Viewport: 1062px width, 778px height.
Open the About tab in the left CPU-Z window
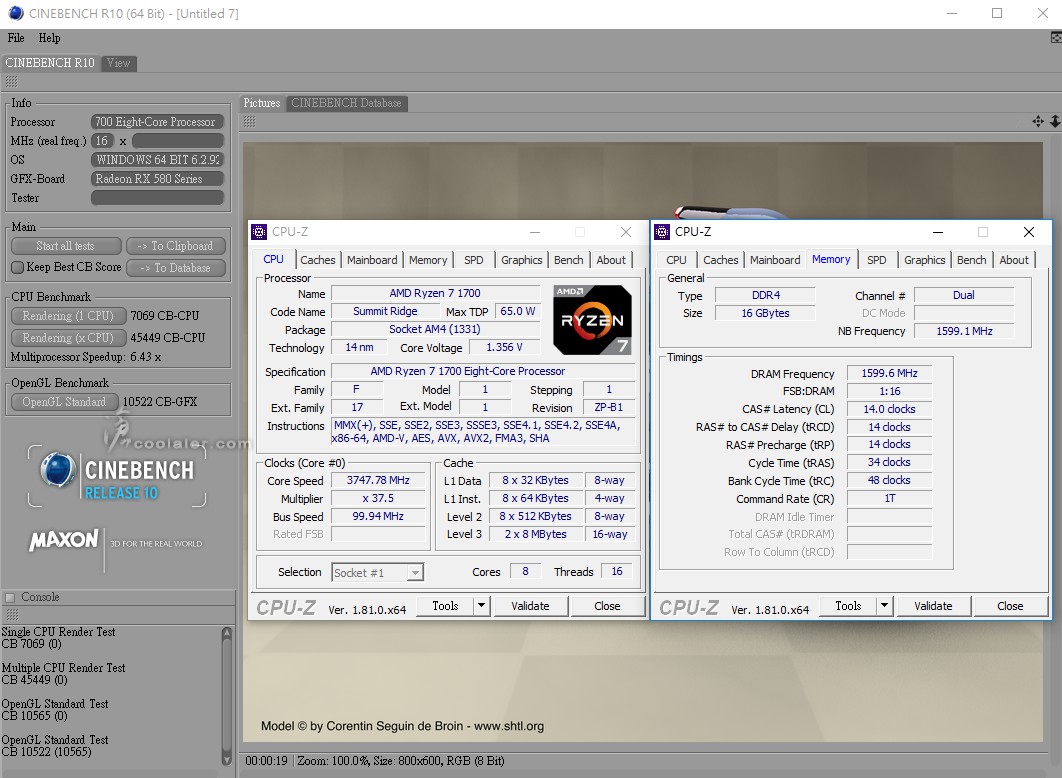coord(611,260)
